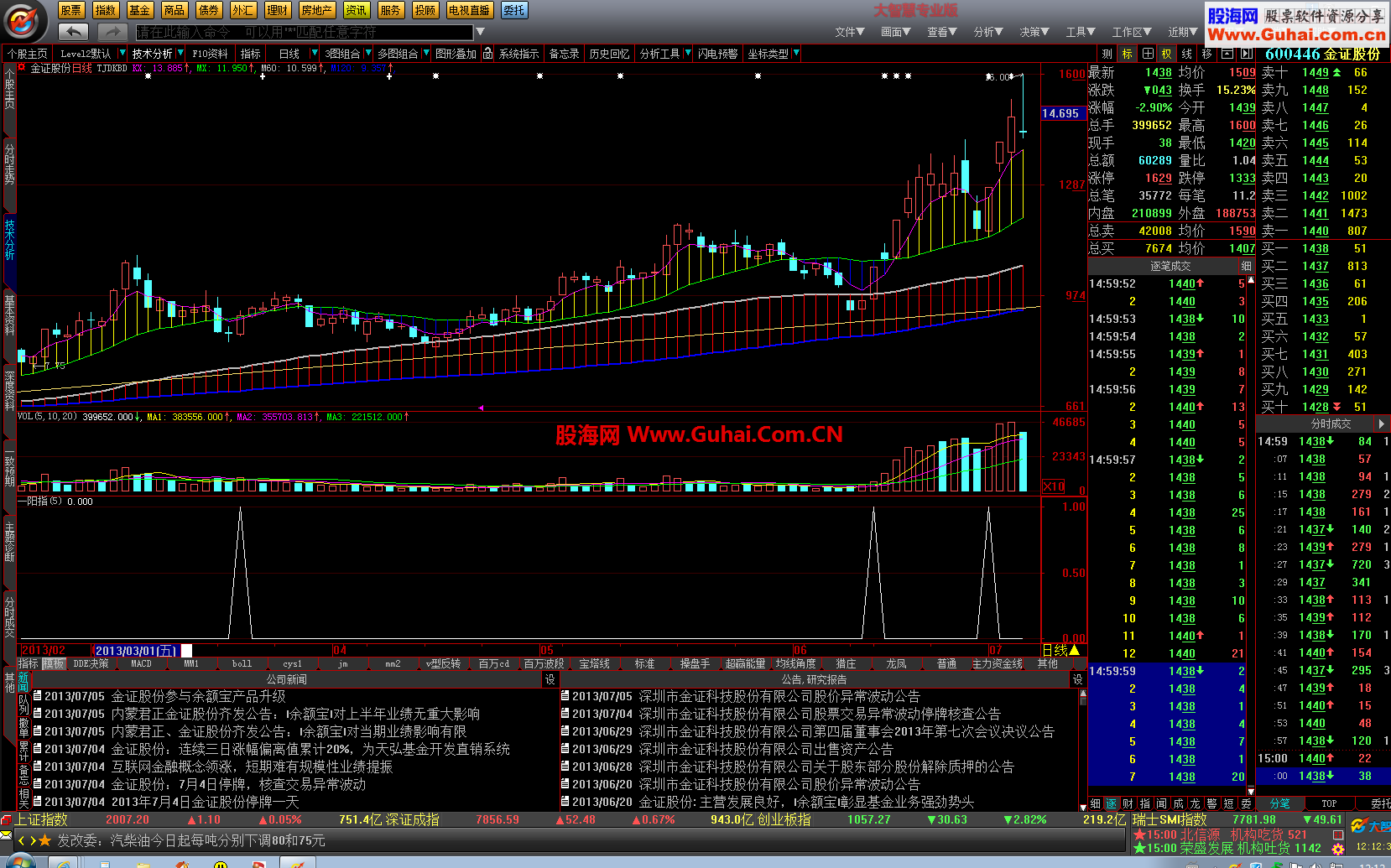
Task: Open news 金证股份参与余额宝产品升级
Action: (x=198, y=696)
